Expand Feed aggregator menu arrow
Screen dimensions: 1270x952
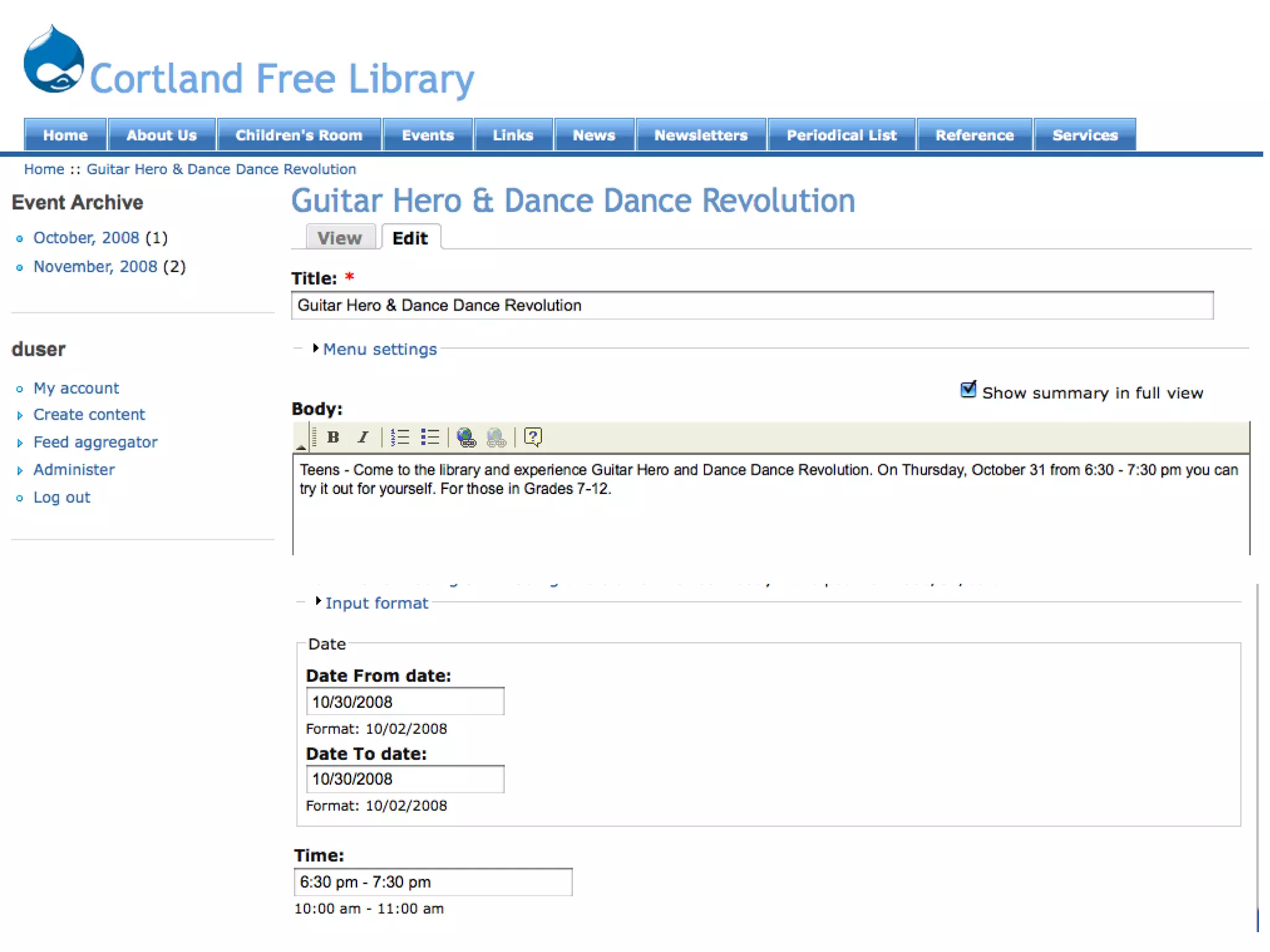(20, 443)
